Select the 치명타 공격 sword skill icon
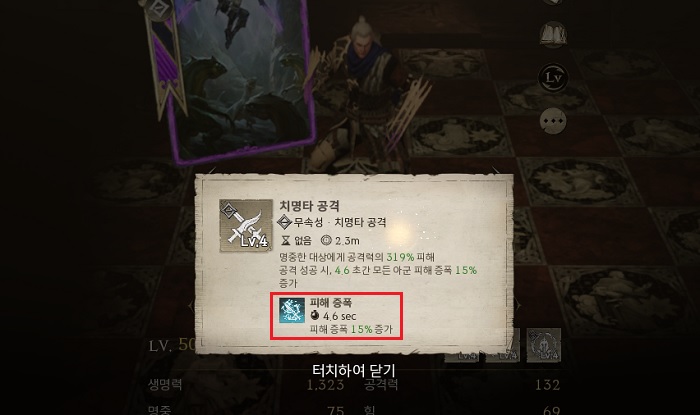 [246, 225]
